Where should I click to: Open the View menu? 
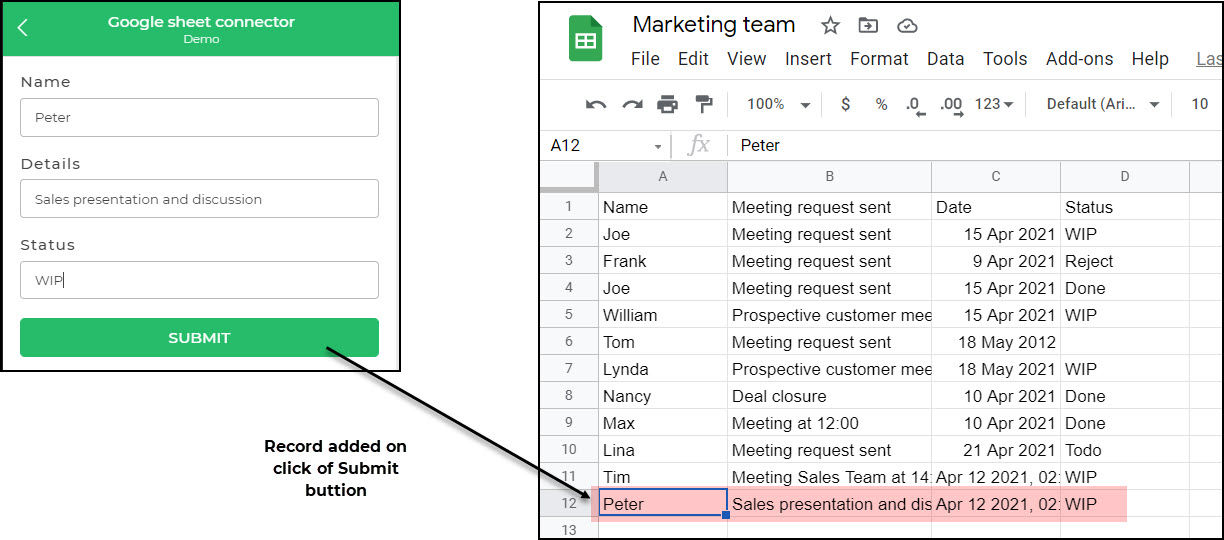click(746, 59)
